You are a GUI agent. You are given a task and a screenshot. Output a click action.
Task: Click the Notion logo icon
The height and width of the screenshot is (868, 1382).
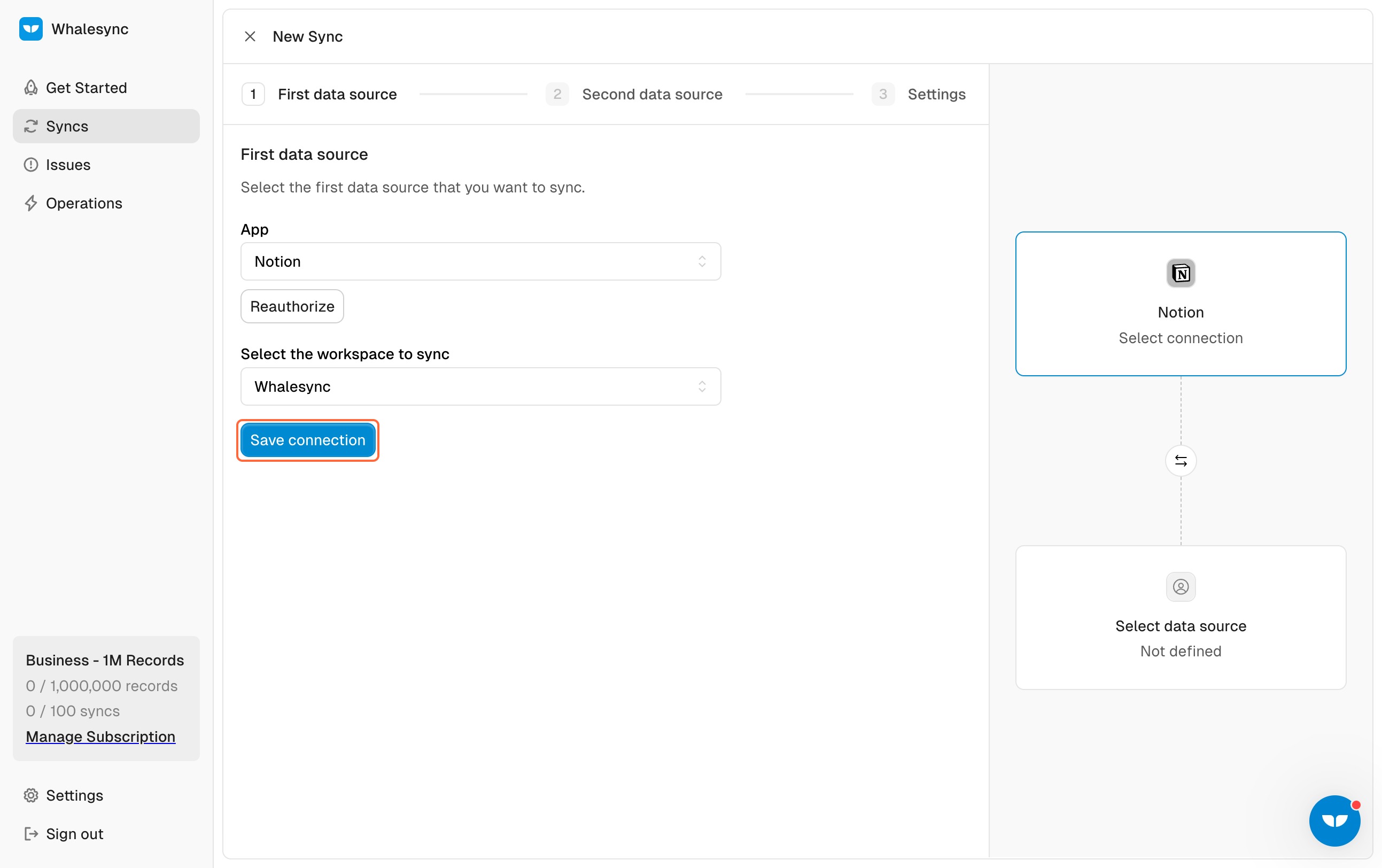click(1180, 273)
